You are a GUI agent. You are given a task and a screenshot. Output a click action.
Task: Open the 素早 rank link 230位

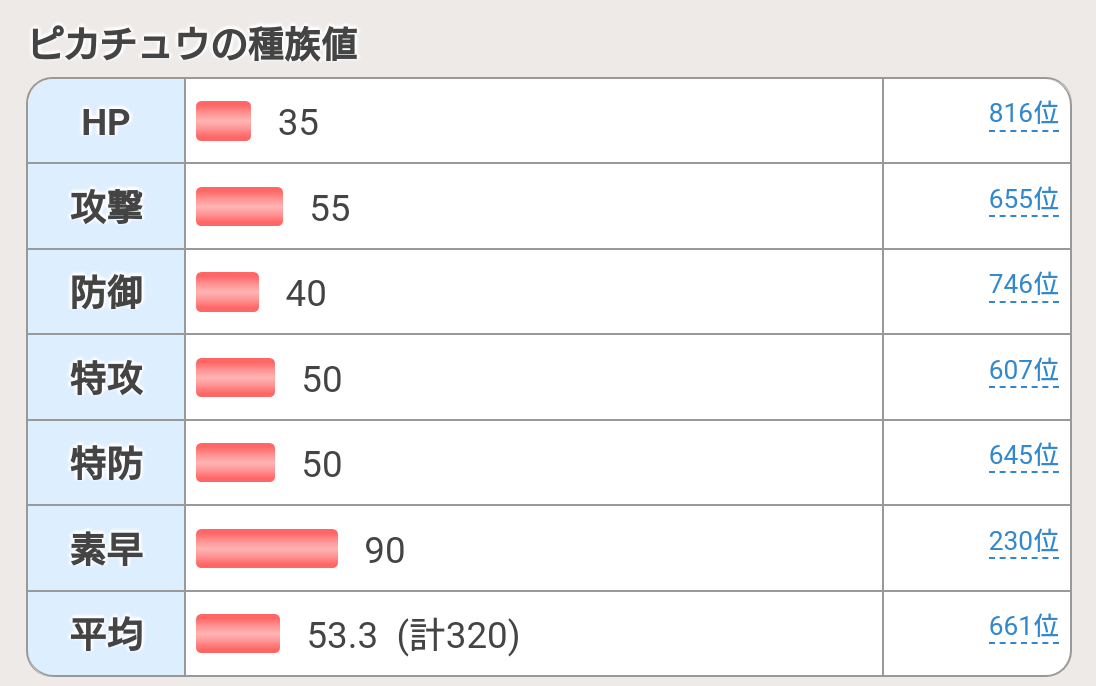click(x=1023, y=542)
